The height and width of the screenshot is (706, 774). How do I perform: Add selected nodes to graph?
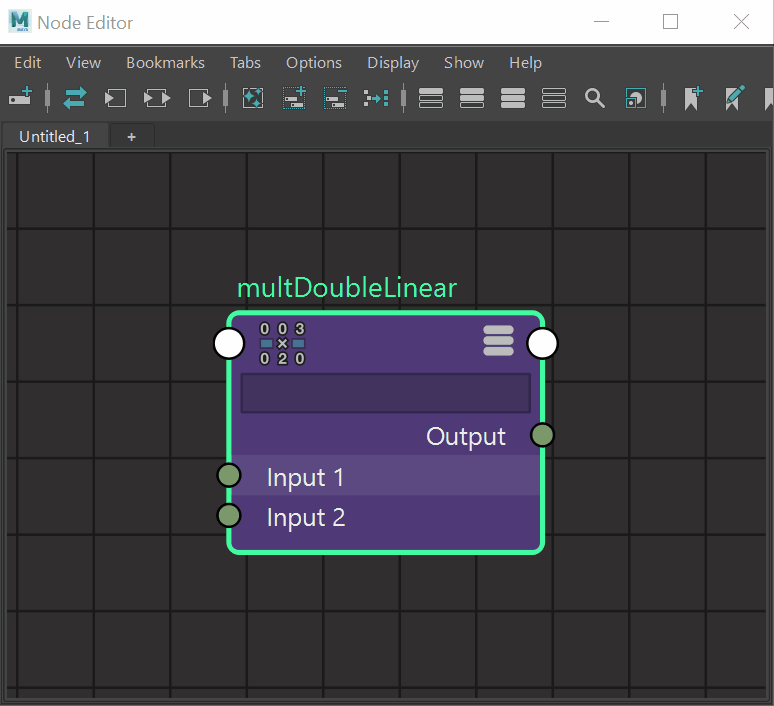(294, 98)
